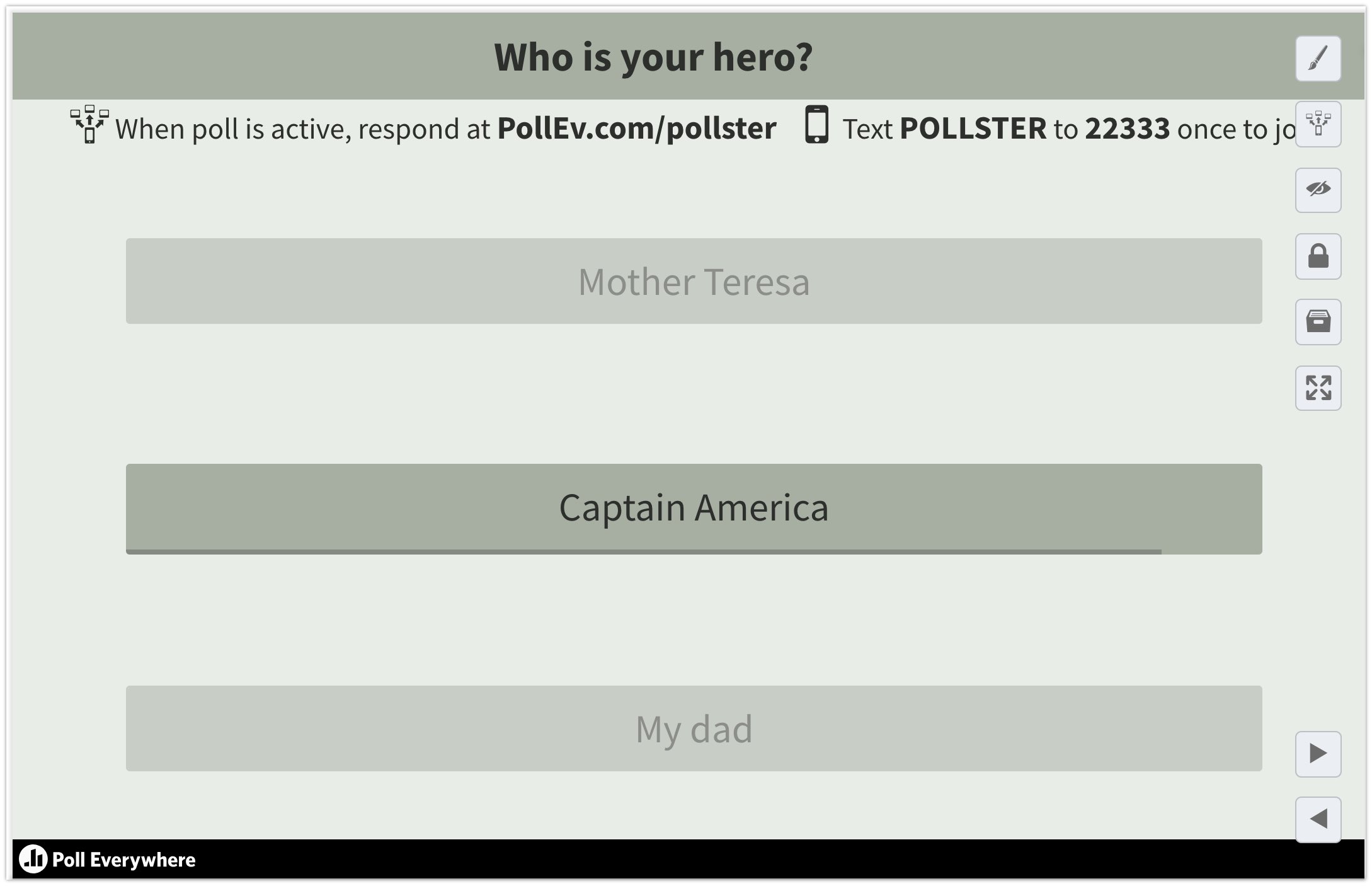Pick the My dad answer option
This screenshot has width=1372, height=886.
point(694,728)
